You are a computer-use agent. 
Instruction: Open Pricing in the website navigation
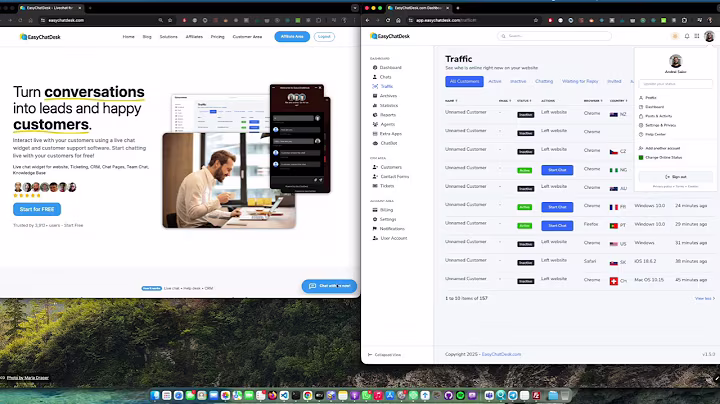218,37
